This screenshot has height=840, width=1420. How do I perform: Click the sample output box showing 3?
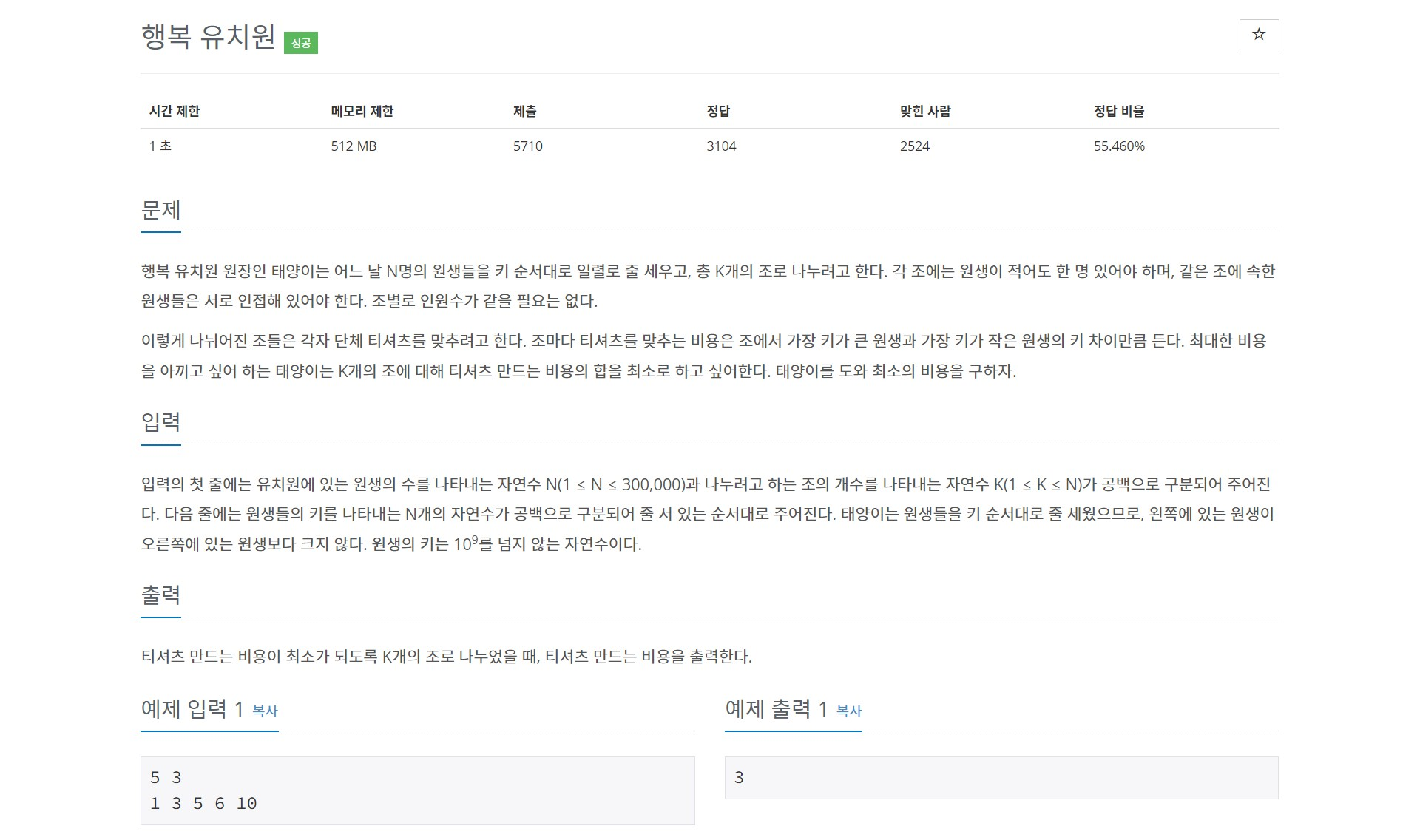1001,777
